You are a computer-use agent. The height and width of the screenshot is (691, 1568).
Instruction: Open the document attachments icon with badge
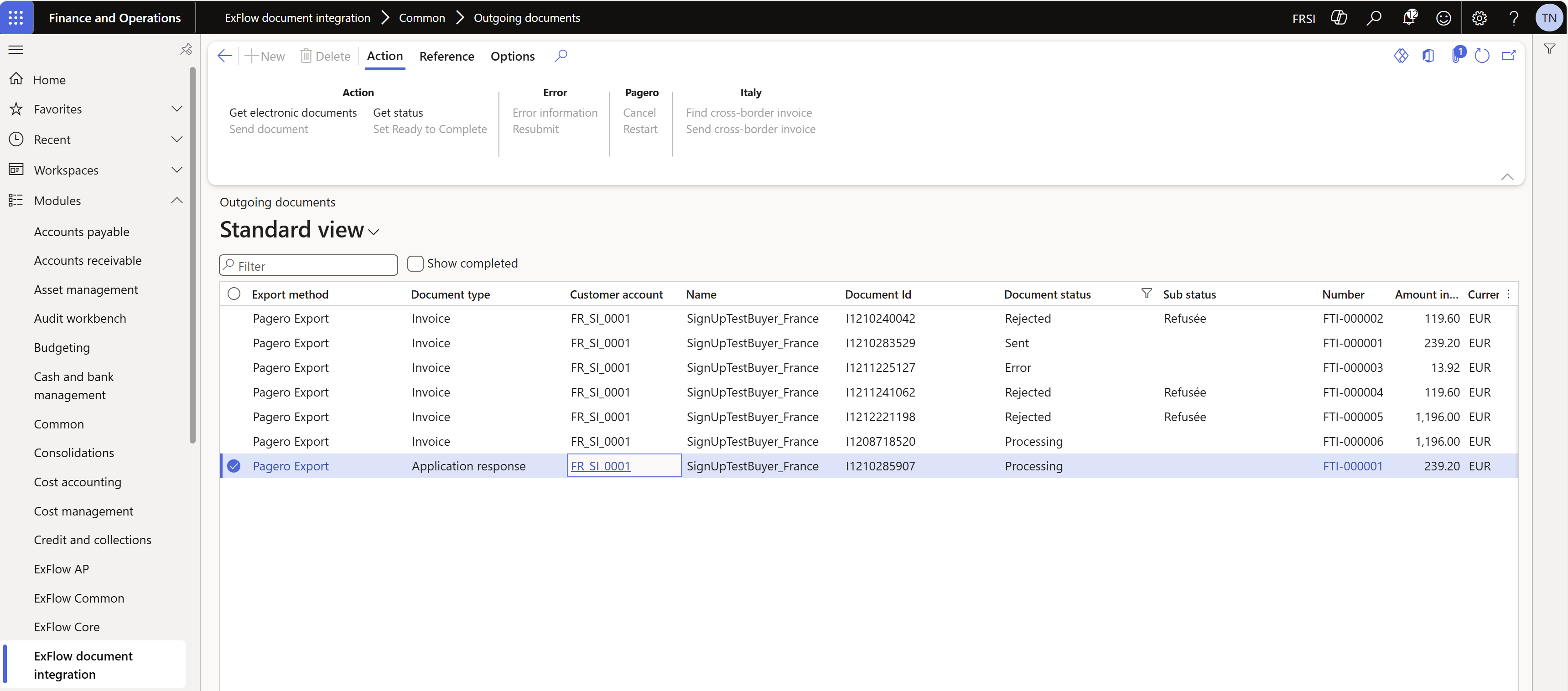pyautogui.click(x=1457, y=55)
